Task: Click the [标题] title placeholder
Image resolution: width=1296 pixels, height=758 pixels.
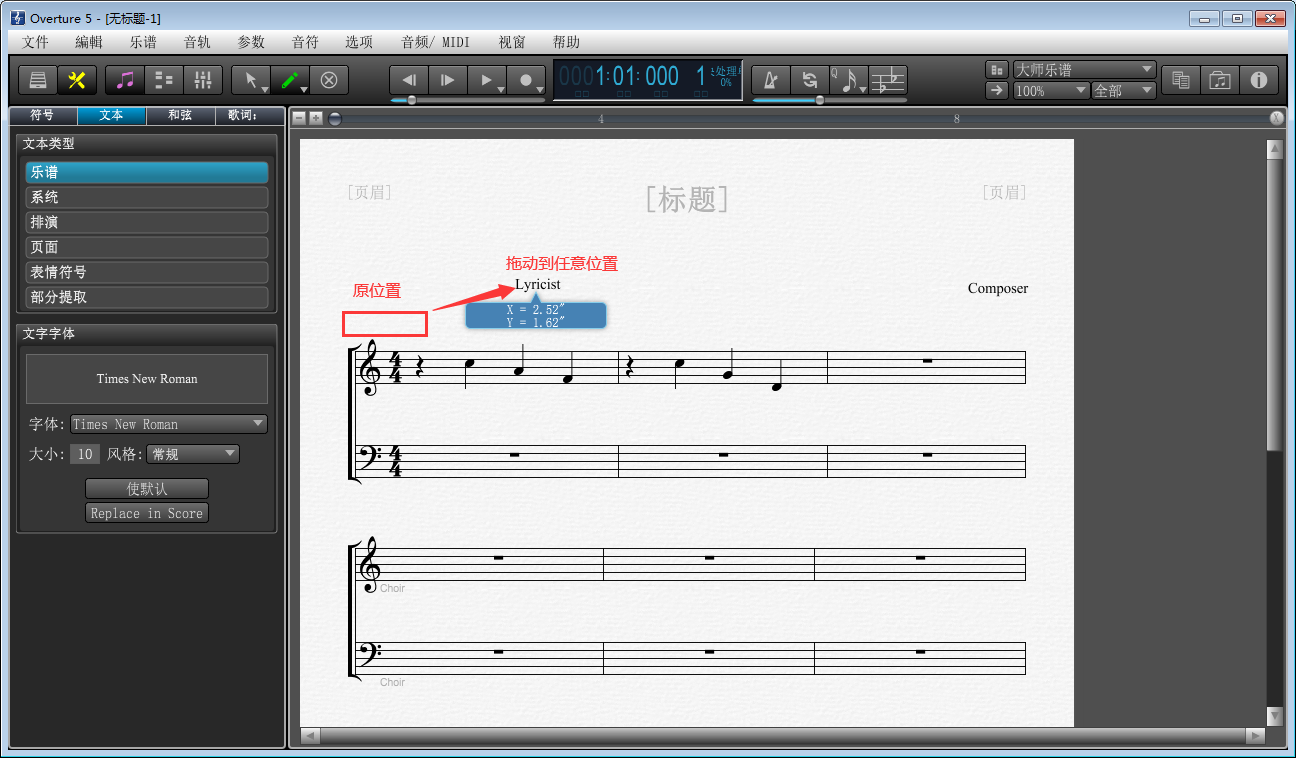Action: [688, 199]
